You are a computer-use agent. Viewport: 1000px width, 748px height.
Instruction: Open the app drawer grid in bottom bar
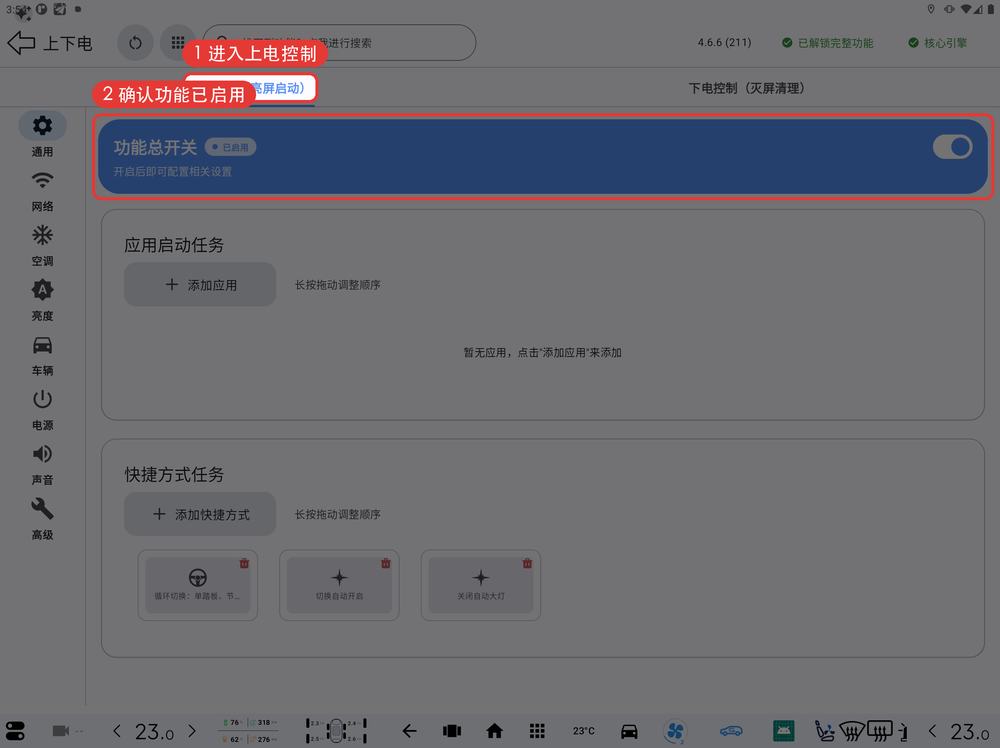[x=537, y=731]
